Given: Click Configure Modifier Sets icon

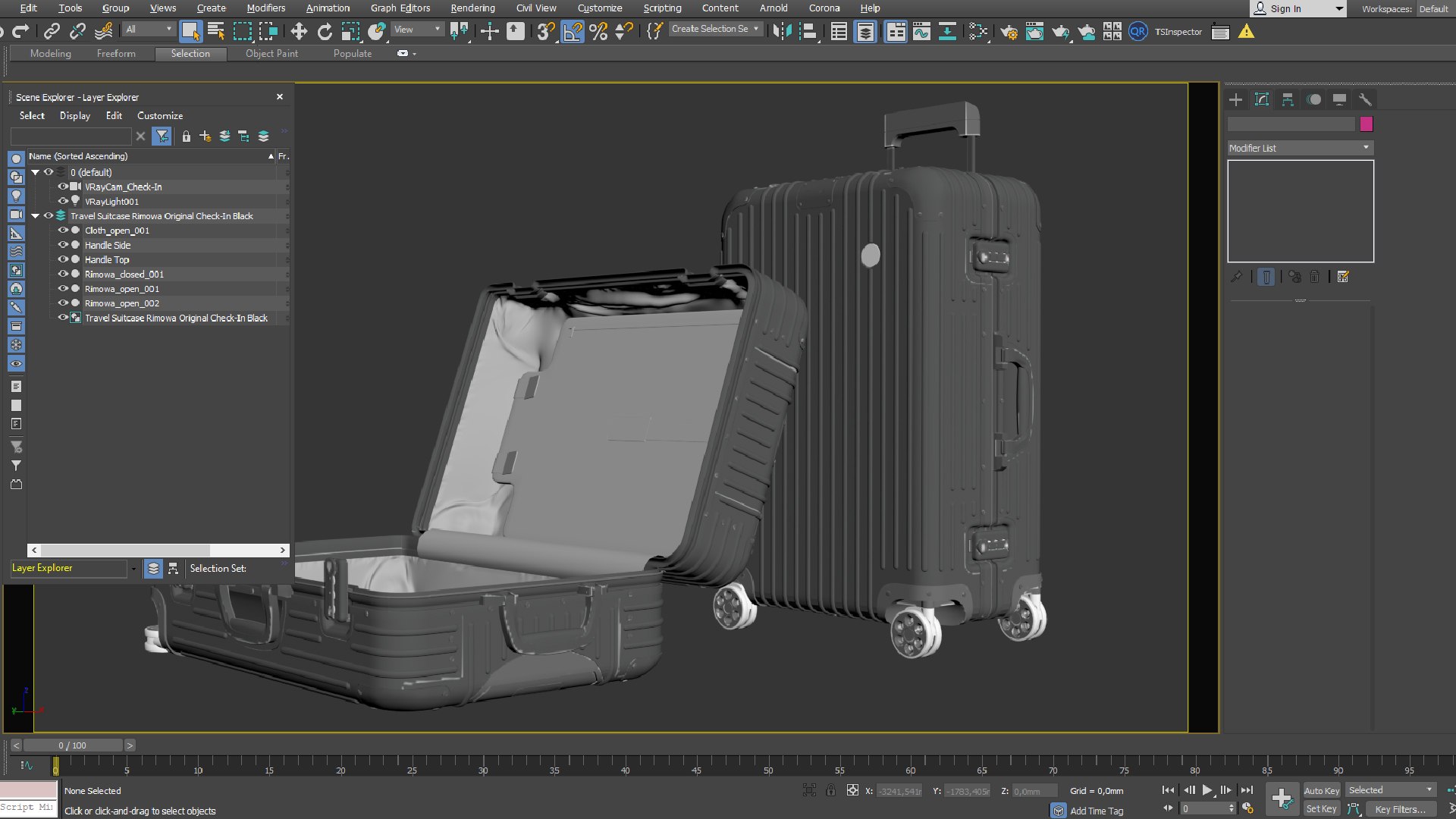Looking at the screenshot, I should click(1343, 277).
